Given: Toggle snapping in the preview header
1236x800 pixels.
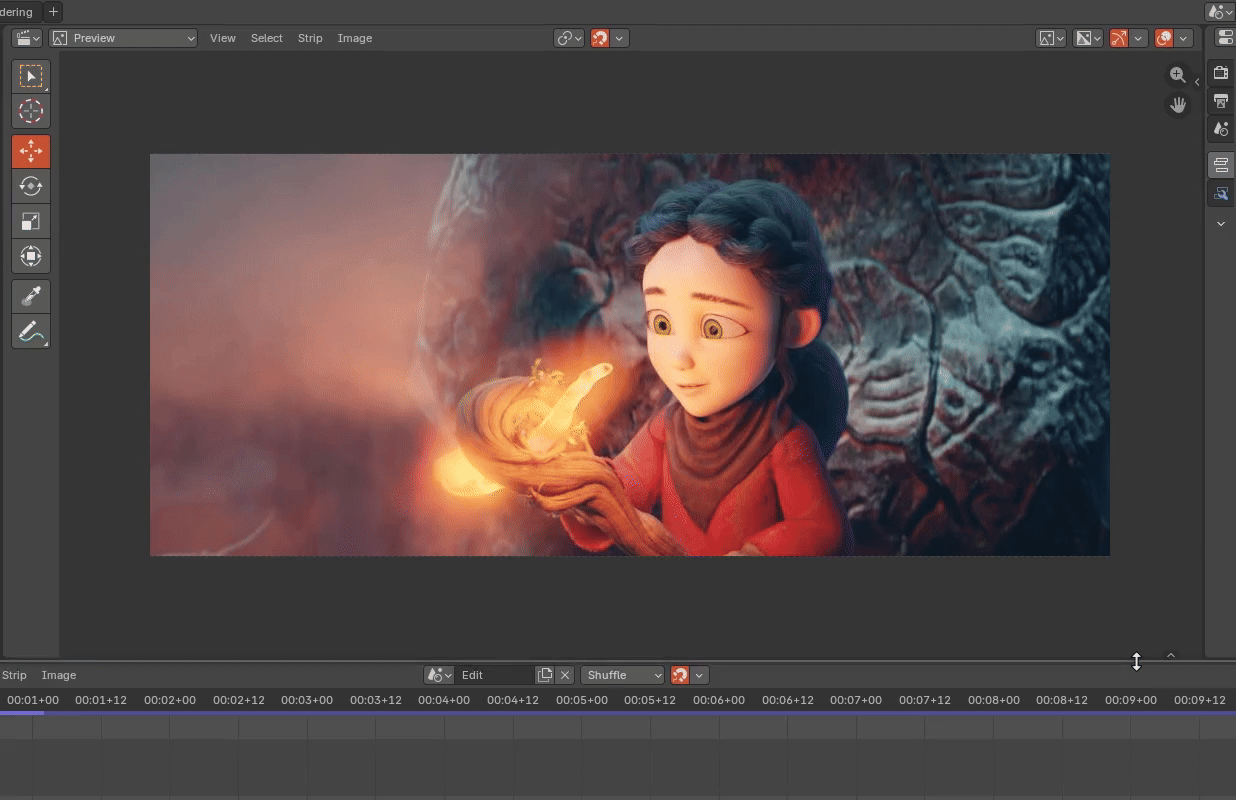Looking at the screenshot, I should click(x=600, y=38).
